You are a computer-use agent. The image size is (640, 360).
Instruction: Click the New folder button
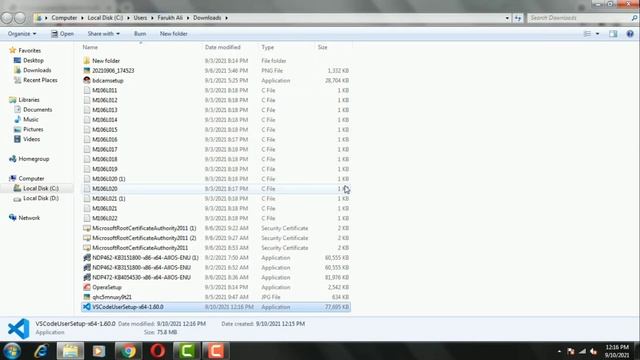(x=174, y=34)
